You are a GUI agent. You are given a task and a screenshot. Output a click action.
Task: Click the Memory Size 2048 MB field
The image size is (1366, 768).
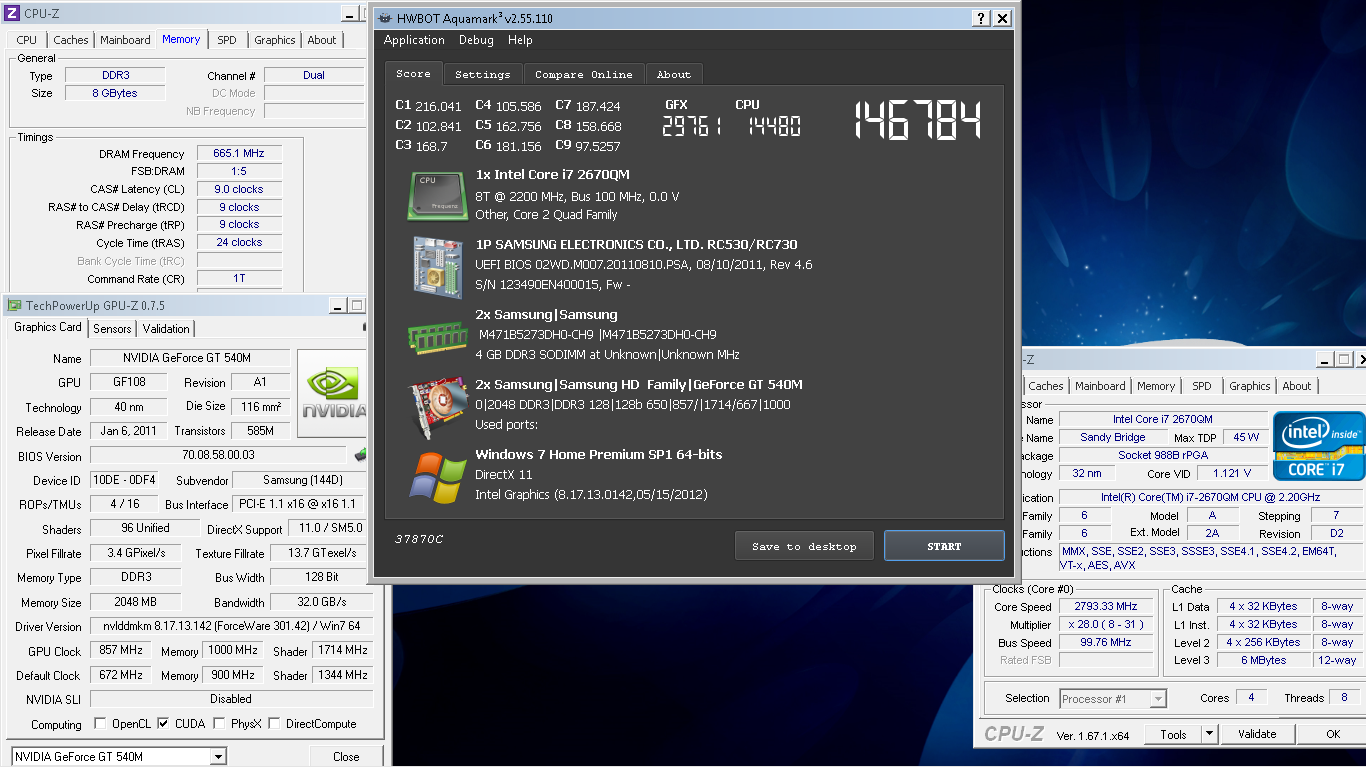pos(135,602)
